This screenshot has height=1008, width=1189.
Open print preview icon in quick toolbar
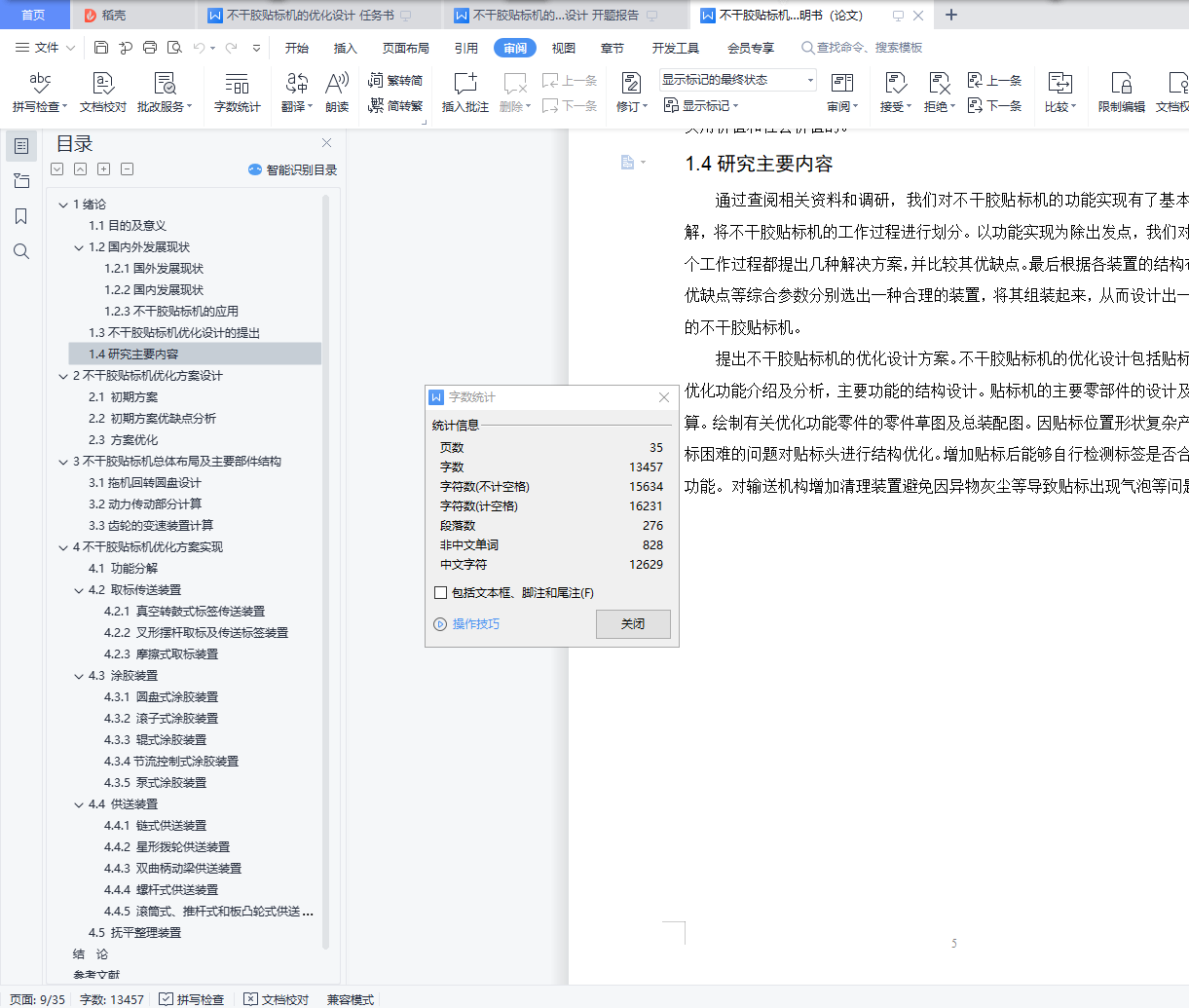[x=174, y=47]
